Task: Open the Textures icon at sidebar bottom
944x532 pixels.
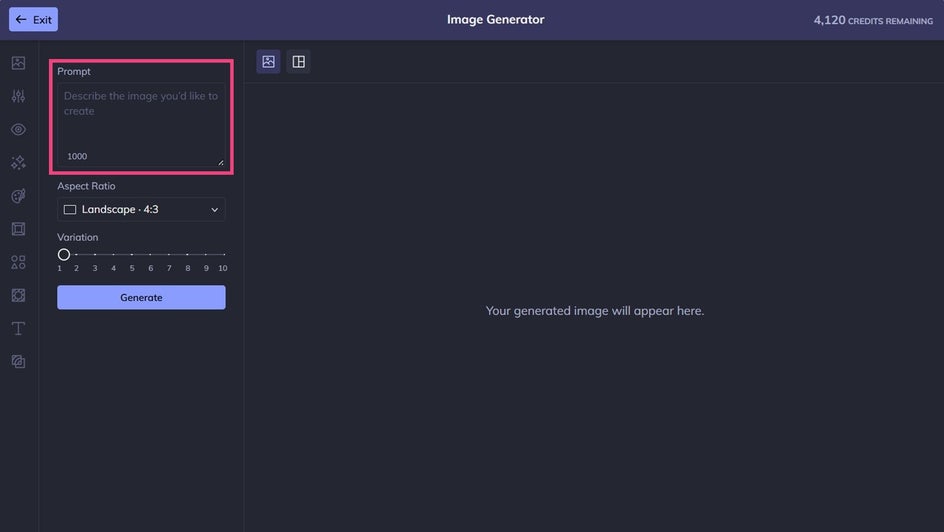Action: click(x=18, y=362)
